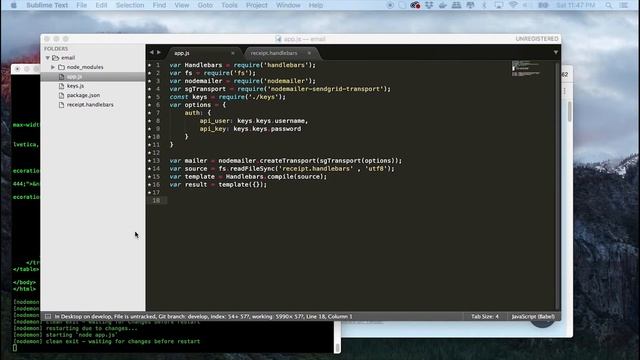Open the Tab Size: 4 selector
Viewport: 640px width, 360px height.
pyautogui.click(x=485, y=316)
